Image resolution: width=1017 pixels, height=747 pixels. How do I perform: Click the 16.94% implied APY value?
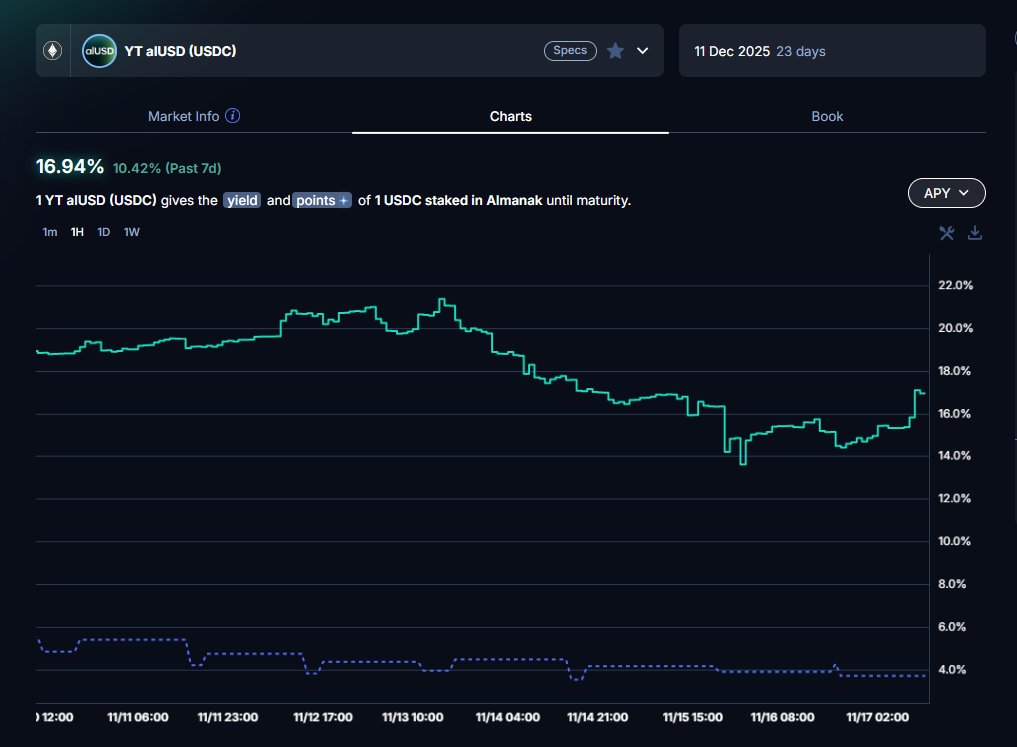click(x=69, y=167)
